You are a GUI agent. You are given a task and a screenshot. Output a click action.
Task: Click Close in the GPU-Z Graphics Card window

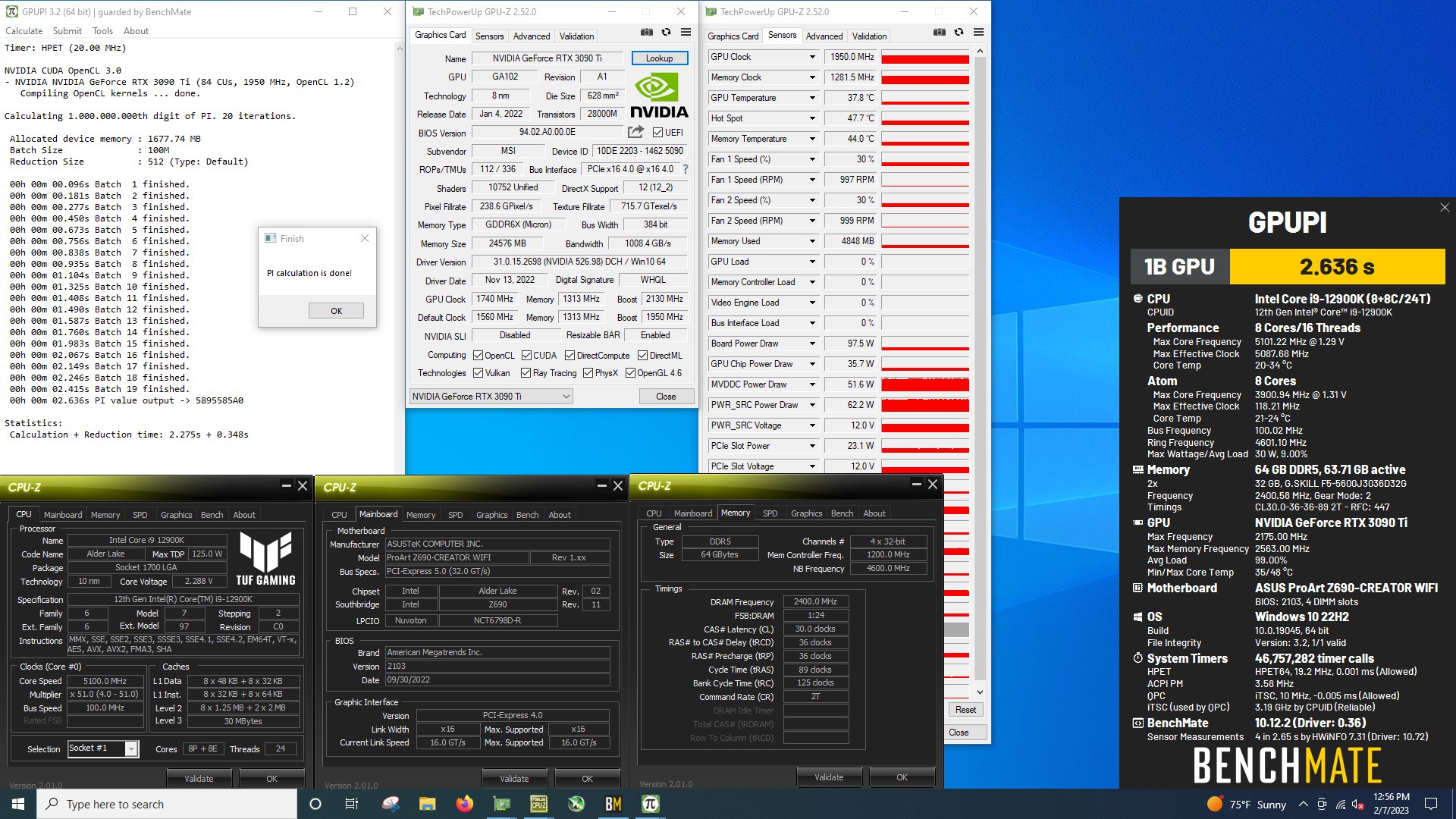tap(666, 397)
